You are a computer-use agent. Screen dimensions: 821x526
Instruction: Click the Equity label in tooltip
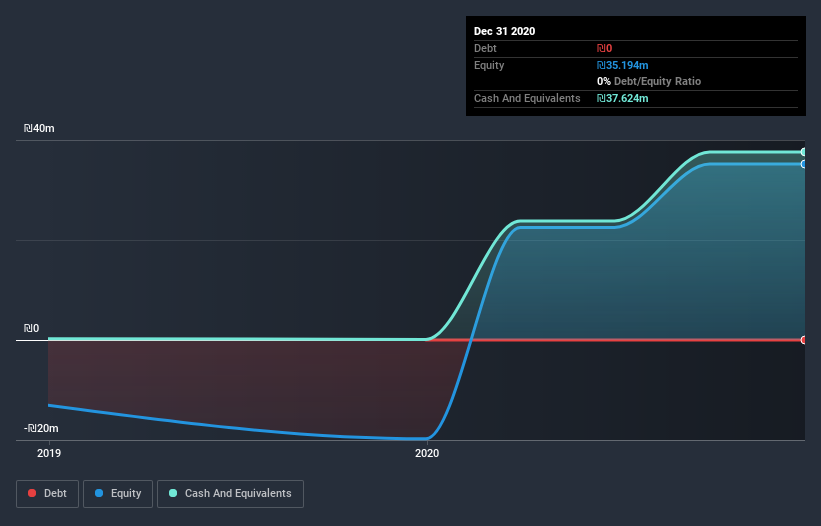[x=489, y=65]
